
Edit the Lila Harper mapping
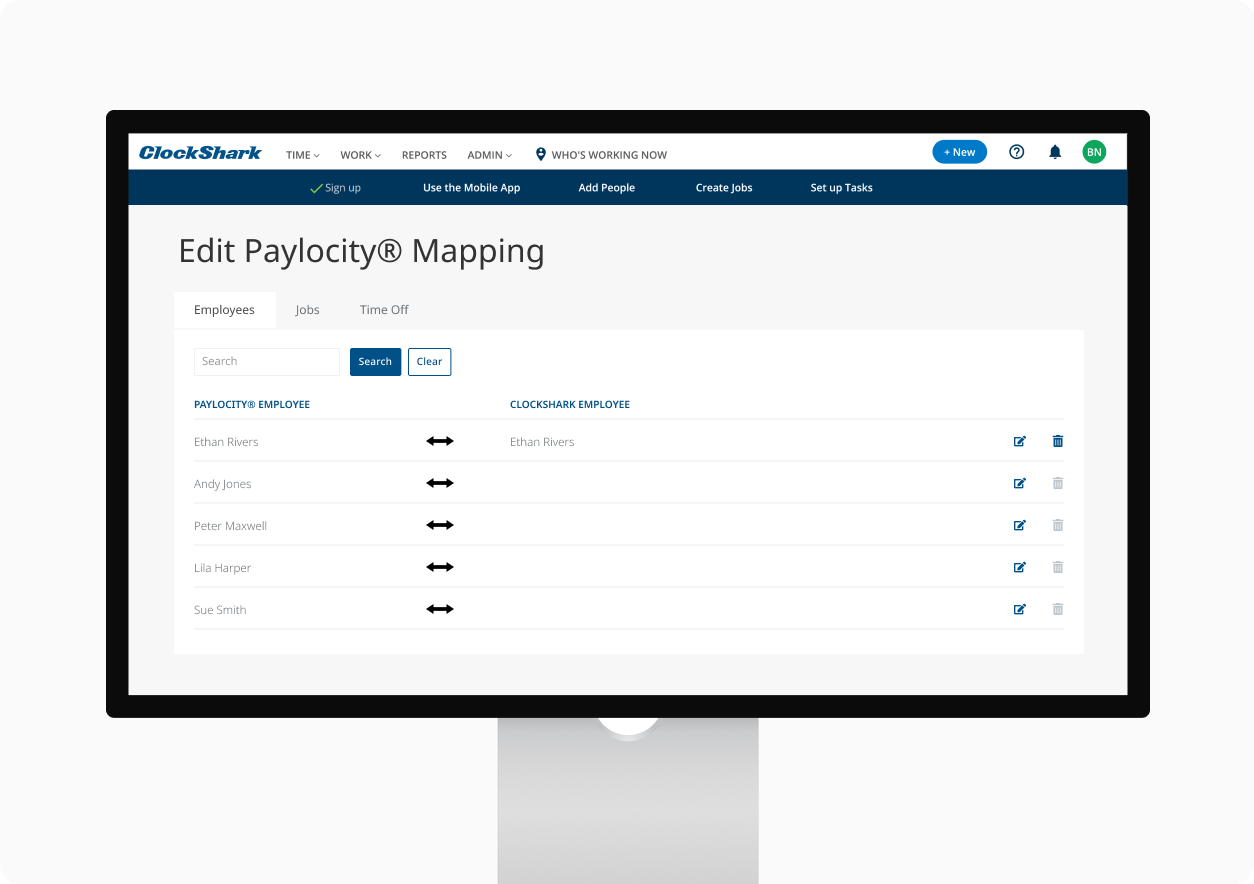point(1020,567)
